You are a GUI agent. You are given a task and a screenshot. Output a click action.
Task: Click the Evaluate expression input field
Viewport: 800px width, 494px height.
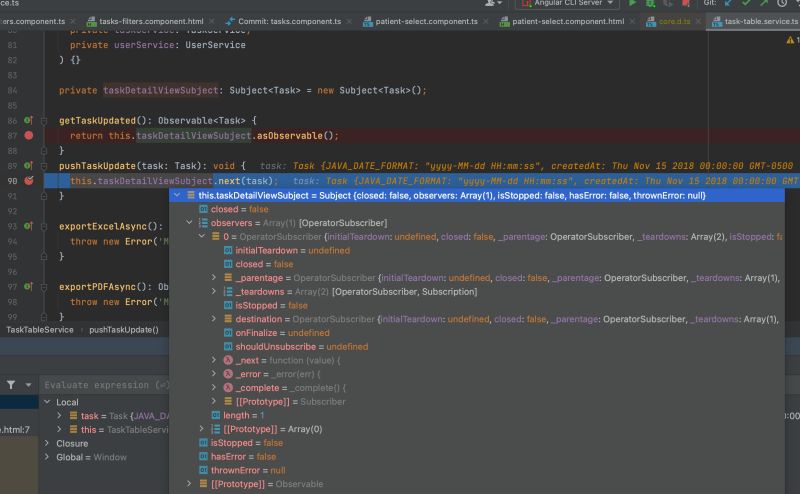(x=106, y=385)
